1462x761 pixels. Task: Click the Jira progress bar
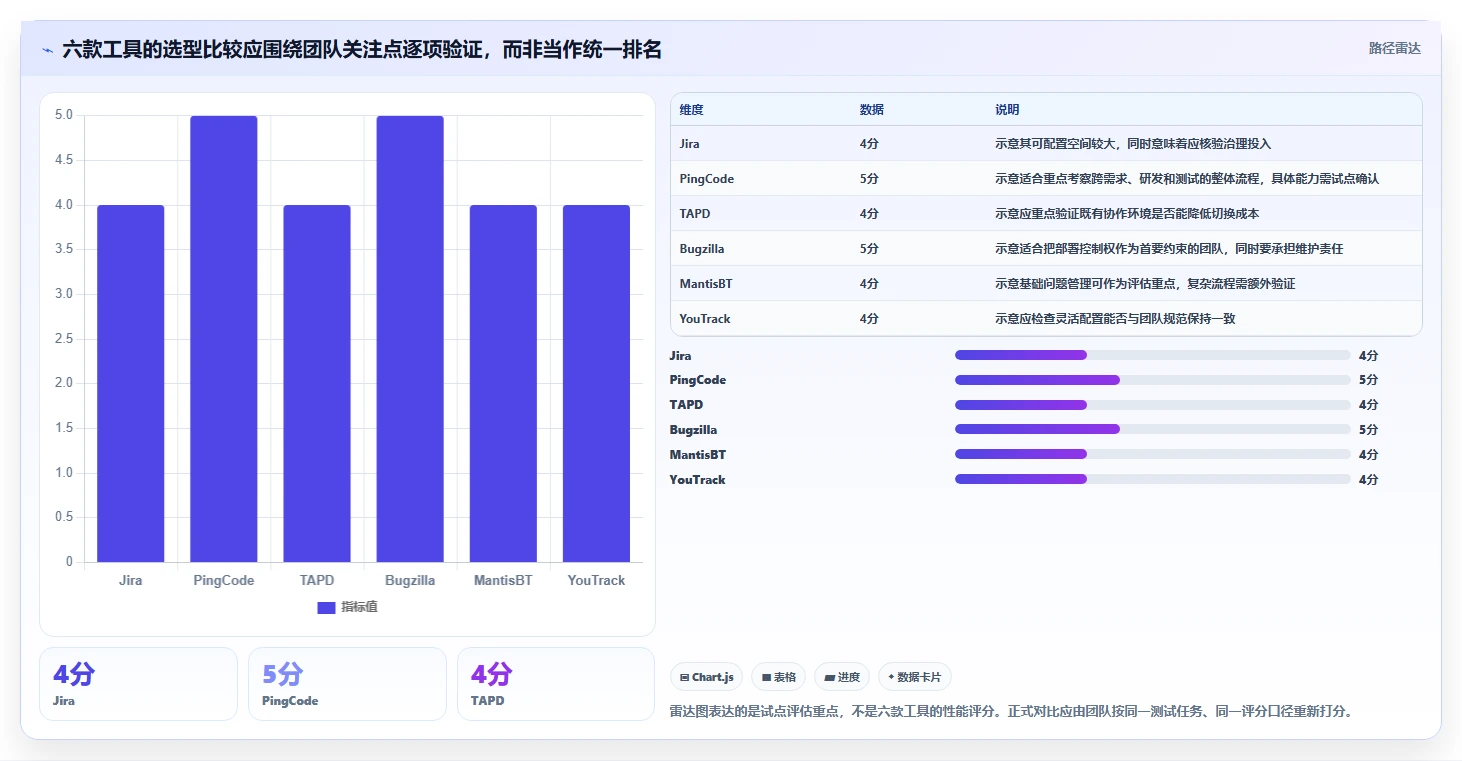coord(1153,355)
